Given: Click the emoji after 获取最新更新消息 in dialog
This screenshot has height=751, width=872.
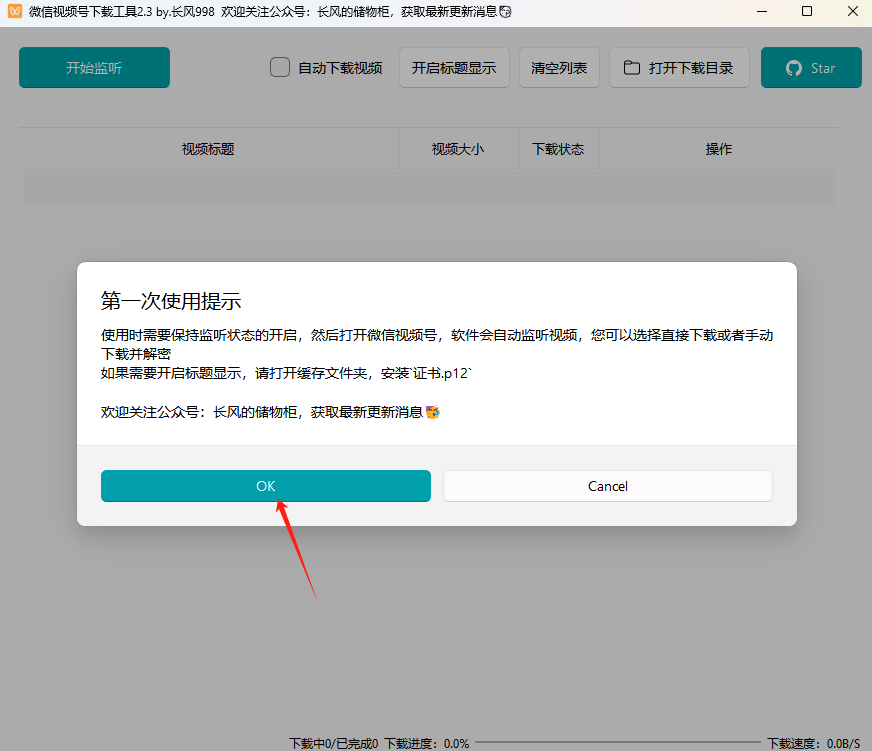Looking at the screenshot, I should [433, 412].
